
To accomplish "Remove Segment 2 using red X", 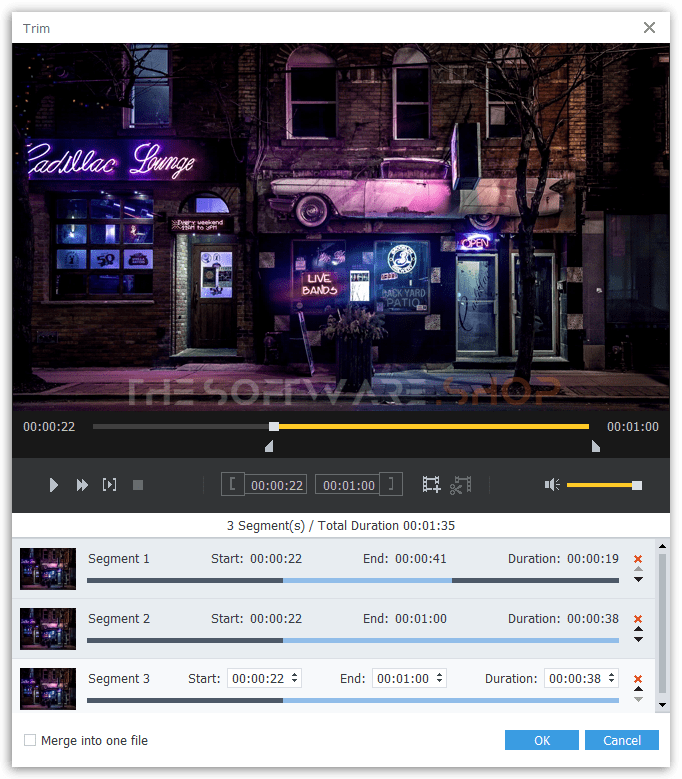I will click(638, 619).
